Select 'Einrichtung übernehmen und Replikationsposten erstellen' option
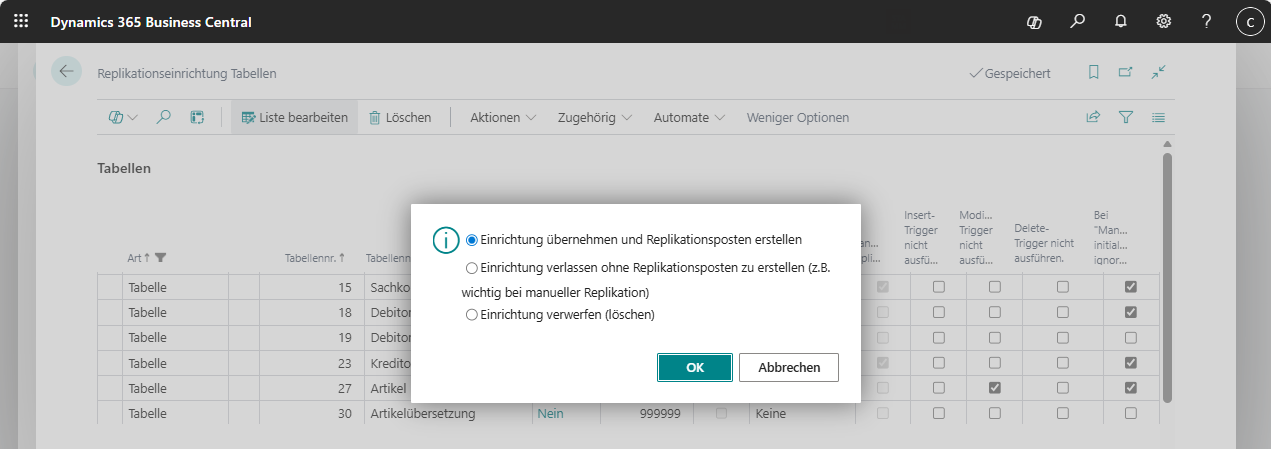Image resolution: width=1271 pixels, height=449 pixels. click(472, 240)
